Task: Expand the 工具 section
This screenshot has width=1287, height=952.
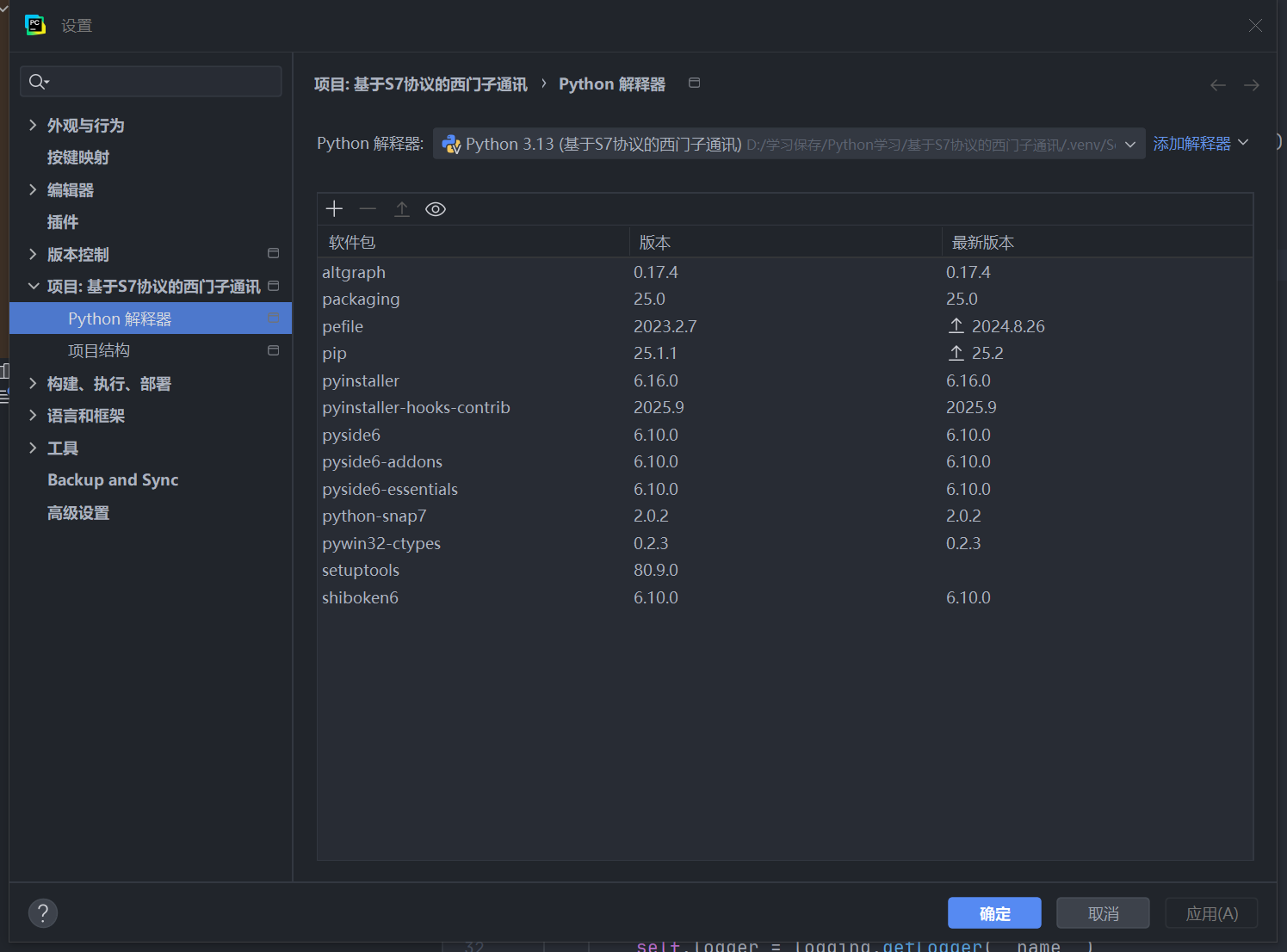Action: 33,448
